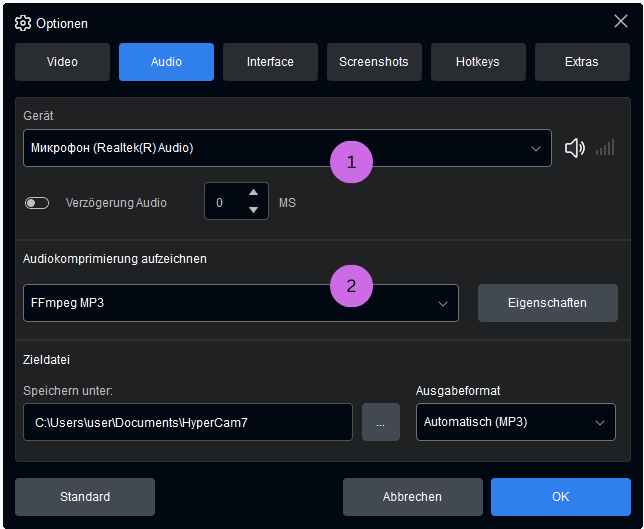The image size is (644, 529).
Task: Confirm settings with the OK button
Action: 560,496
